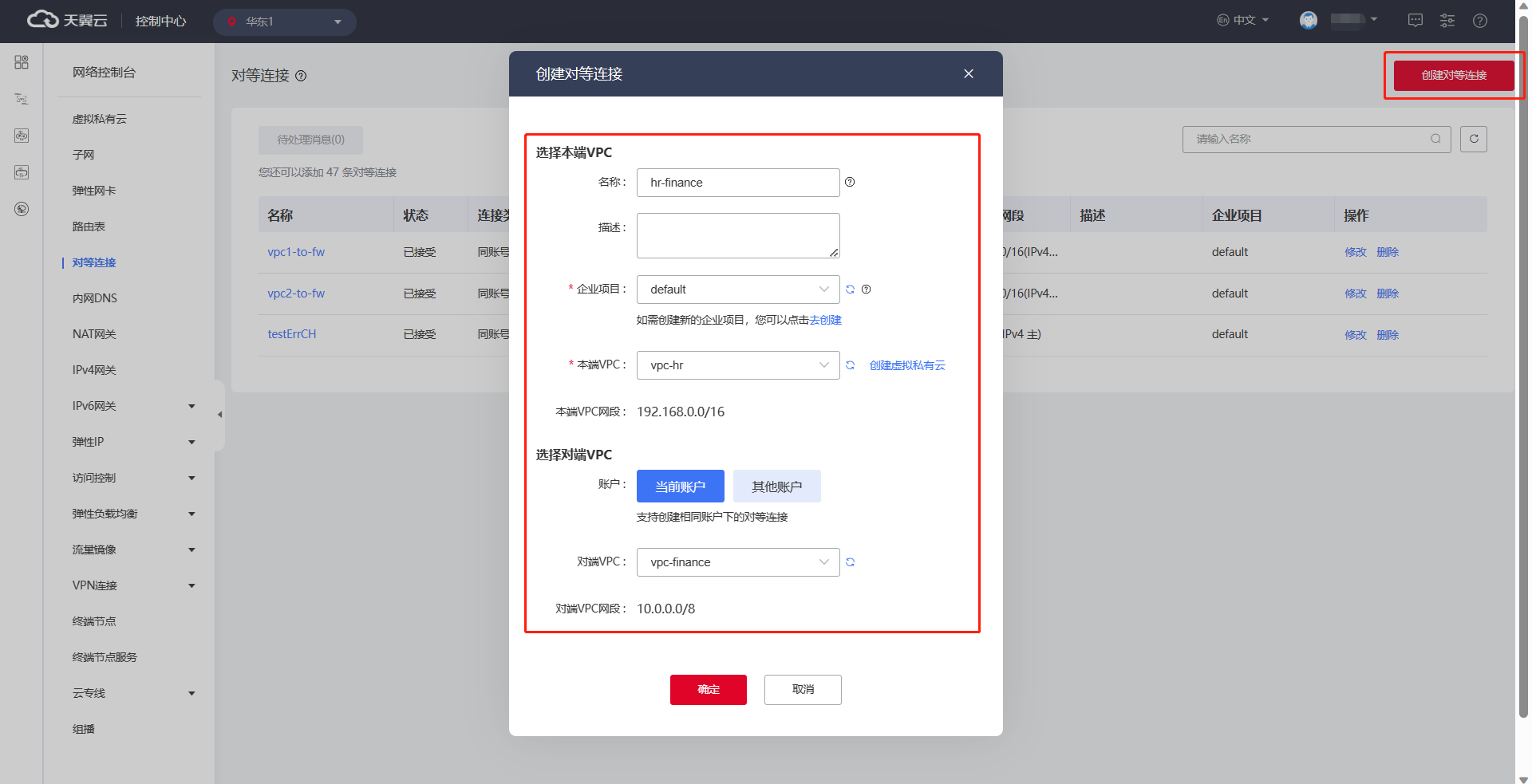Open help icon in top navigation bar
1532x784 pixels.
click(1479, 21)
